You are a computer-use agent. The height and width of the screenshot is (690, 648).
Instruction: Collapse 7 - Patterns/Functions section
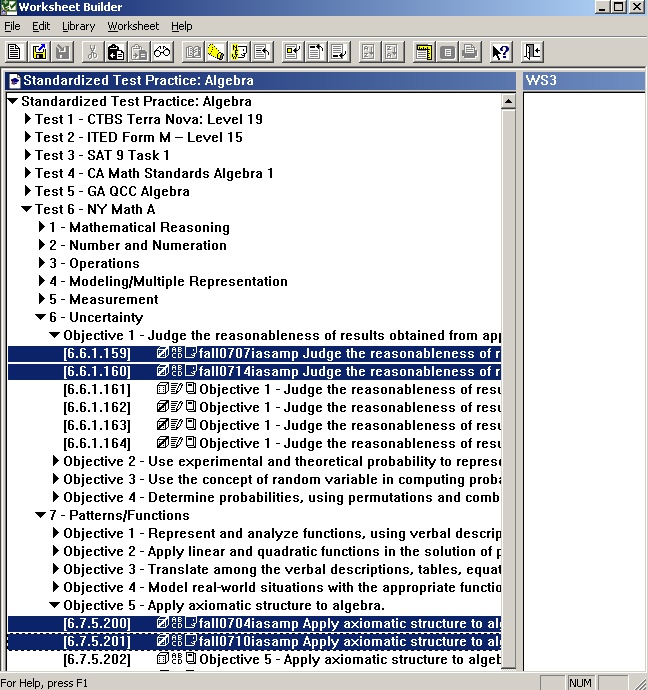pos(40,515)
